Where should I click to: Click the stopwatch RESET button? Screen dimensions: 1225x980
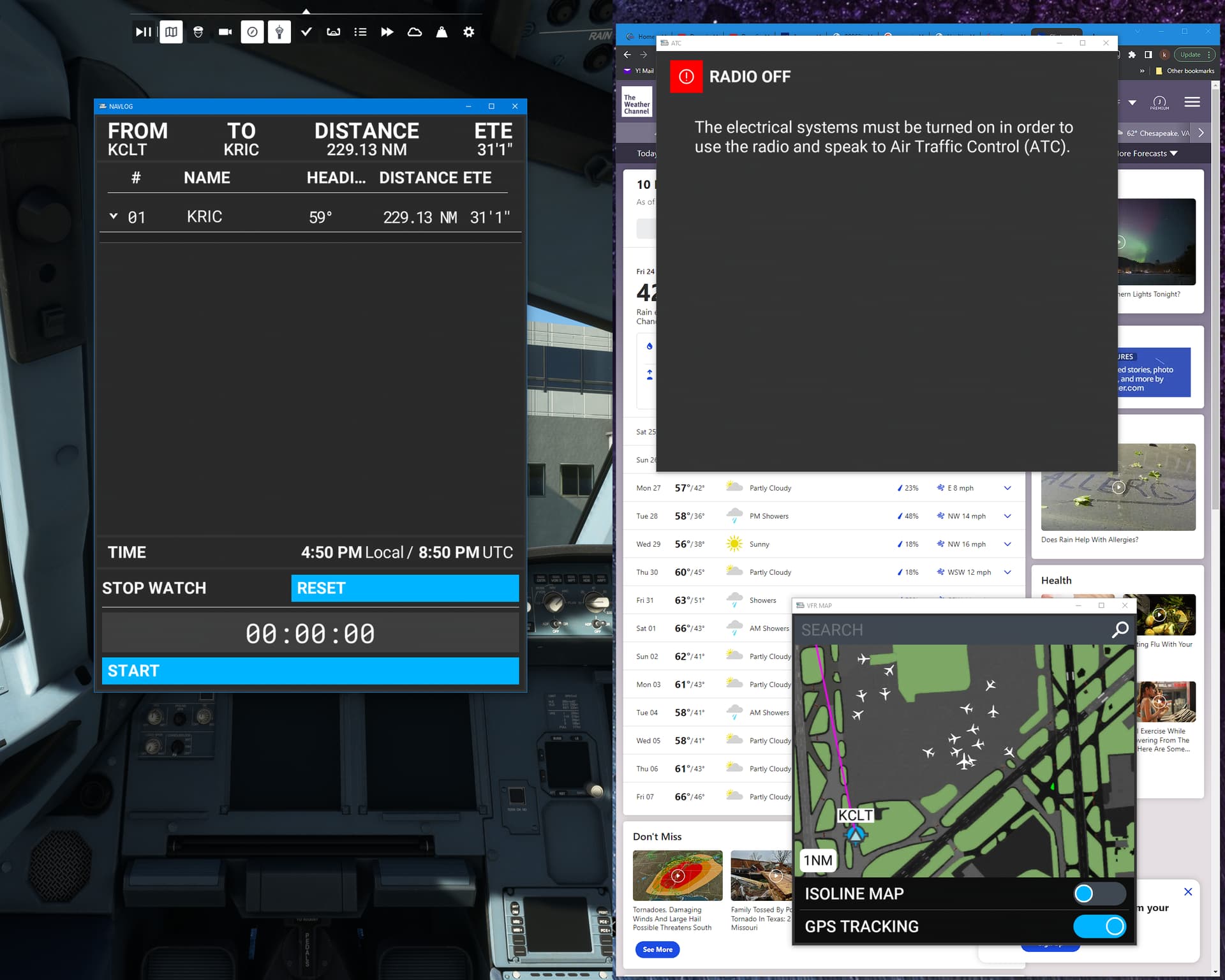405,588
